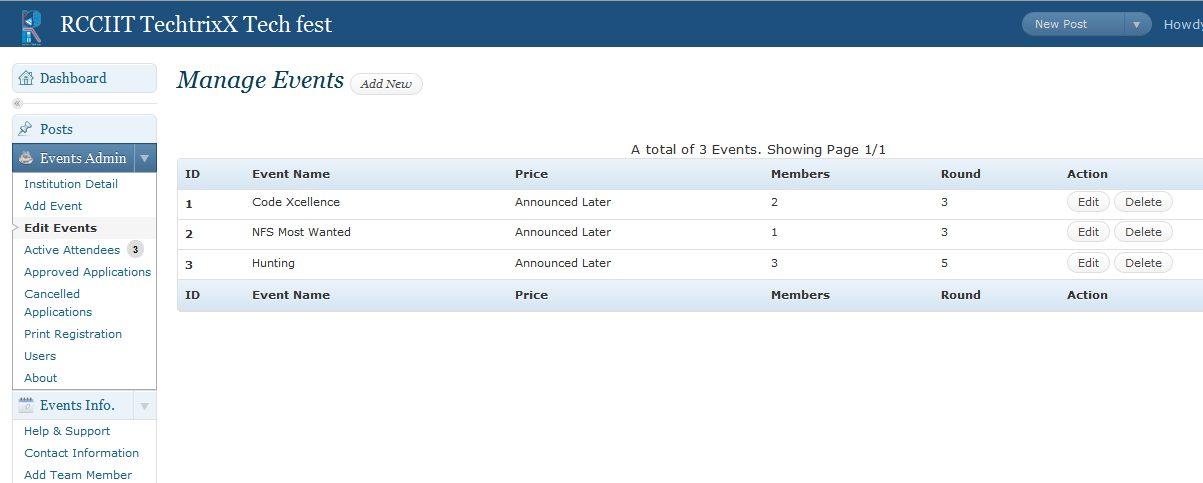
Task: Click the Posts pushpin icon
Action: (26, 129)
